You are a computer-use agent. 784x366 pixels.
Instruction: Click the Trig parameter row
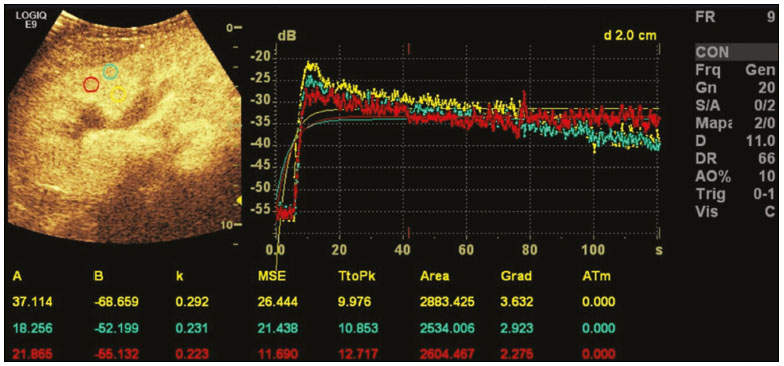[x=736, y=194]
